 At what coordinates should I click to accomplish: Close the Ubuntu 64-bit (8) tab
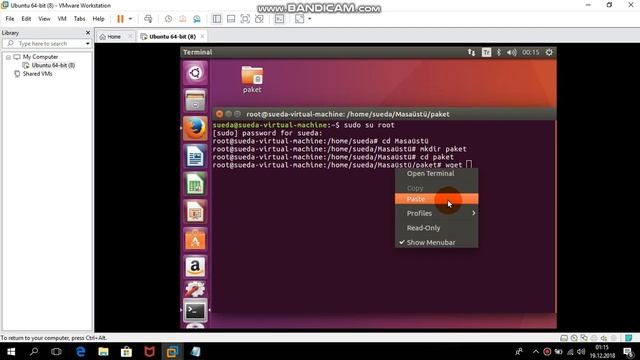pos(202,37)
